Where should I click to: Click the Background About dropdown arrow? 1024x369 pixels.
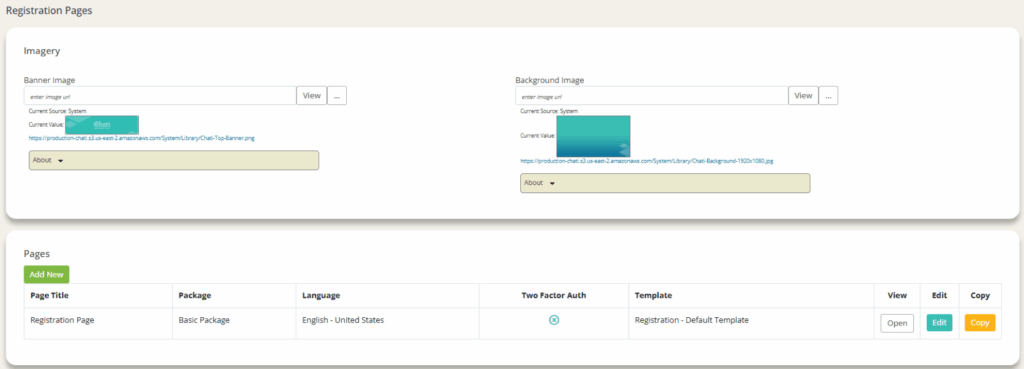[552, 184]
